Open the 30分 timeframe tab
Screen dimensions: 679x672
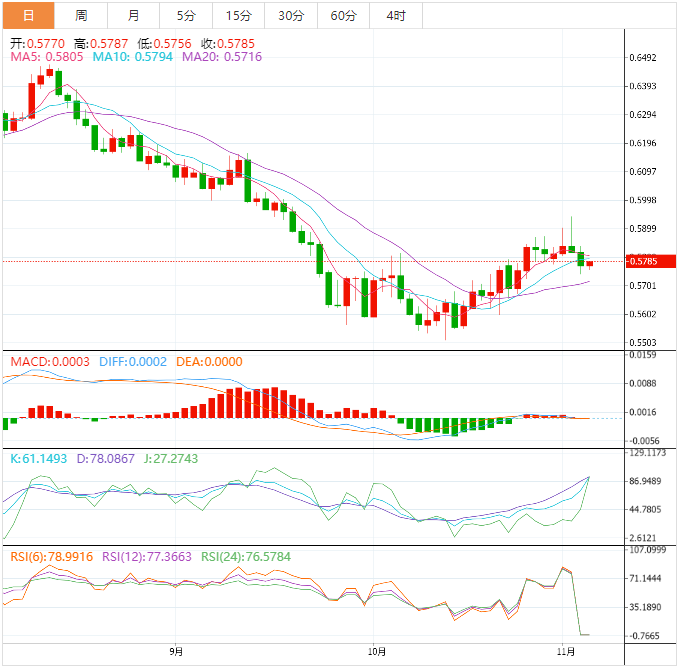[x=291, y=16]
